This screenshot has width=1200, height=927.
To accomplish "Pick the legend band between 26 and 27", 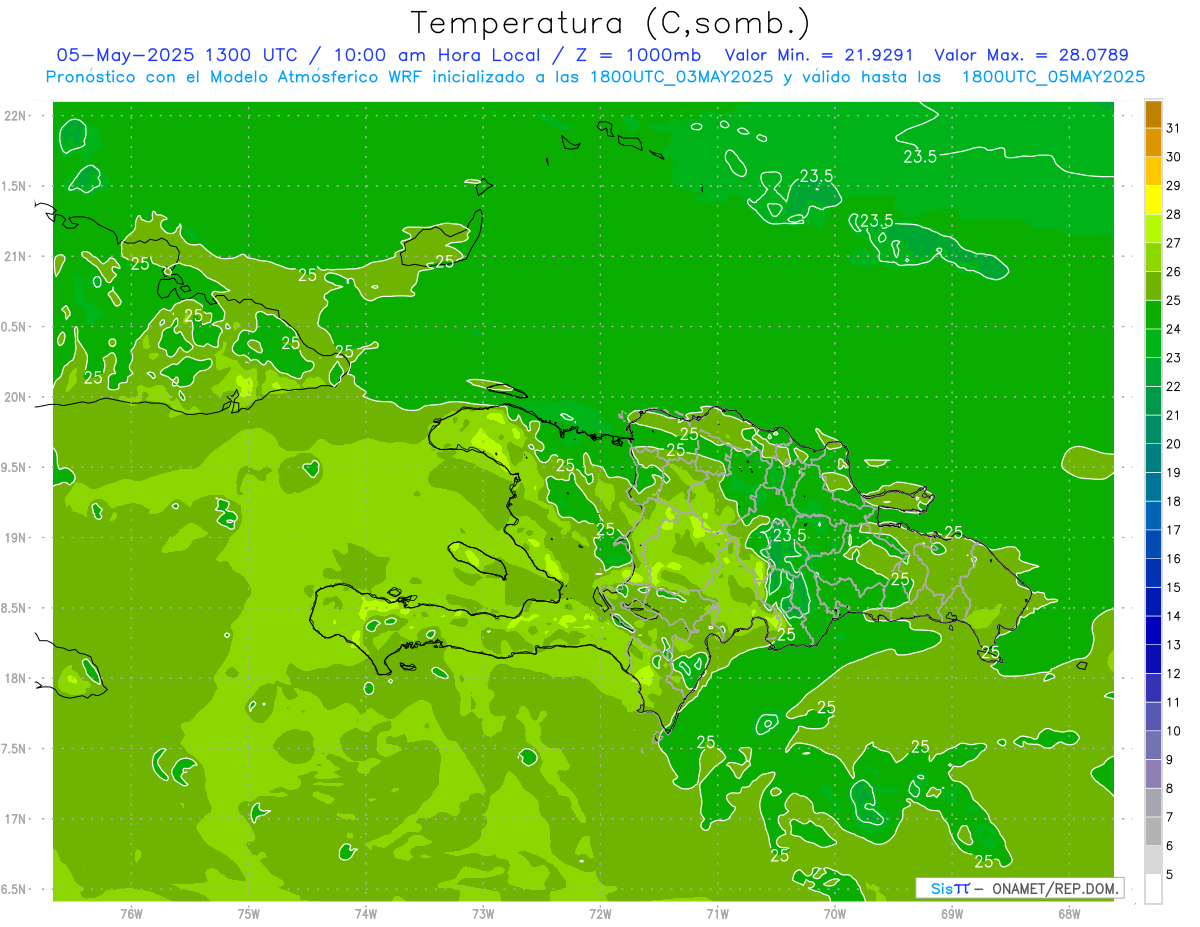I will click(x=1153, y=257).
